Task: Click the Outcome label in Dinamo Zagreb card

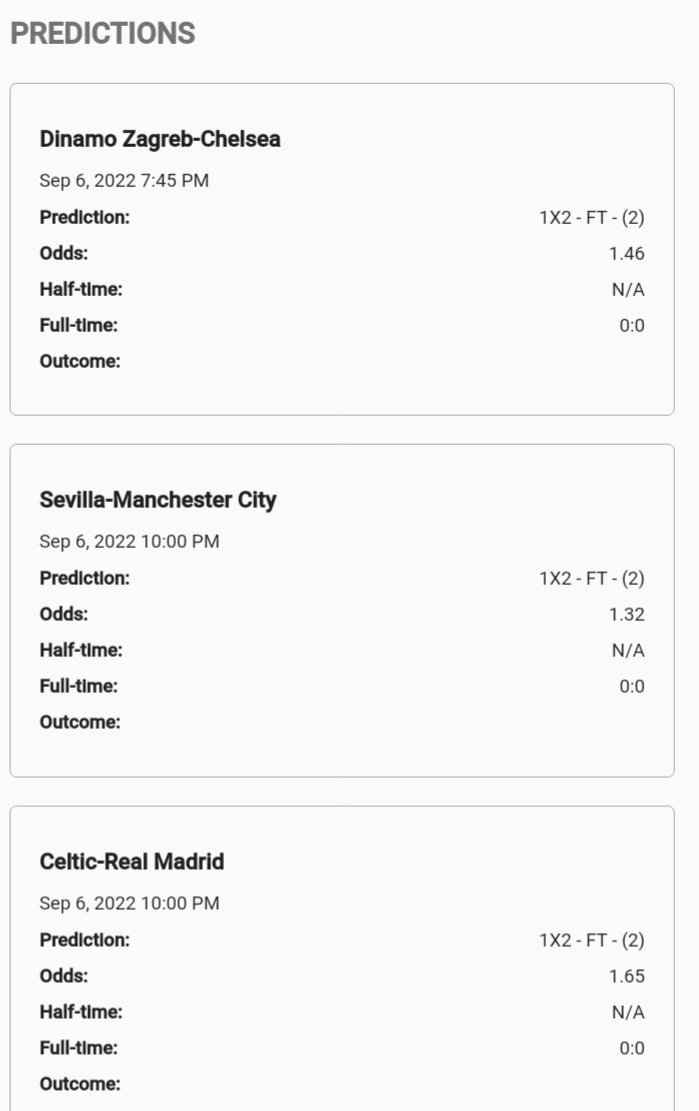Action: coord(80,361)
